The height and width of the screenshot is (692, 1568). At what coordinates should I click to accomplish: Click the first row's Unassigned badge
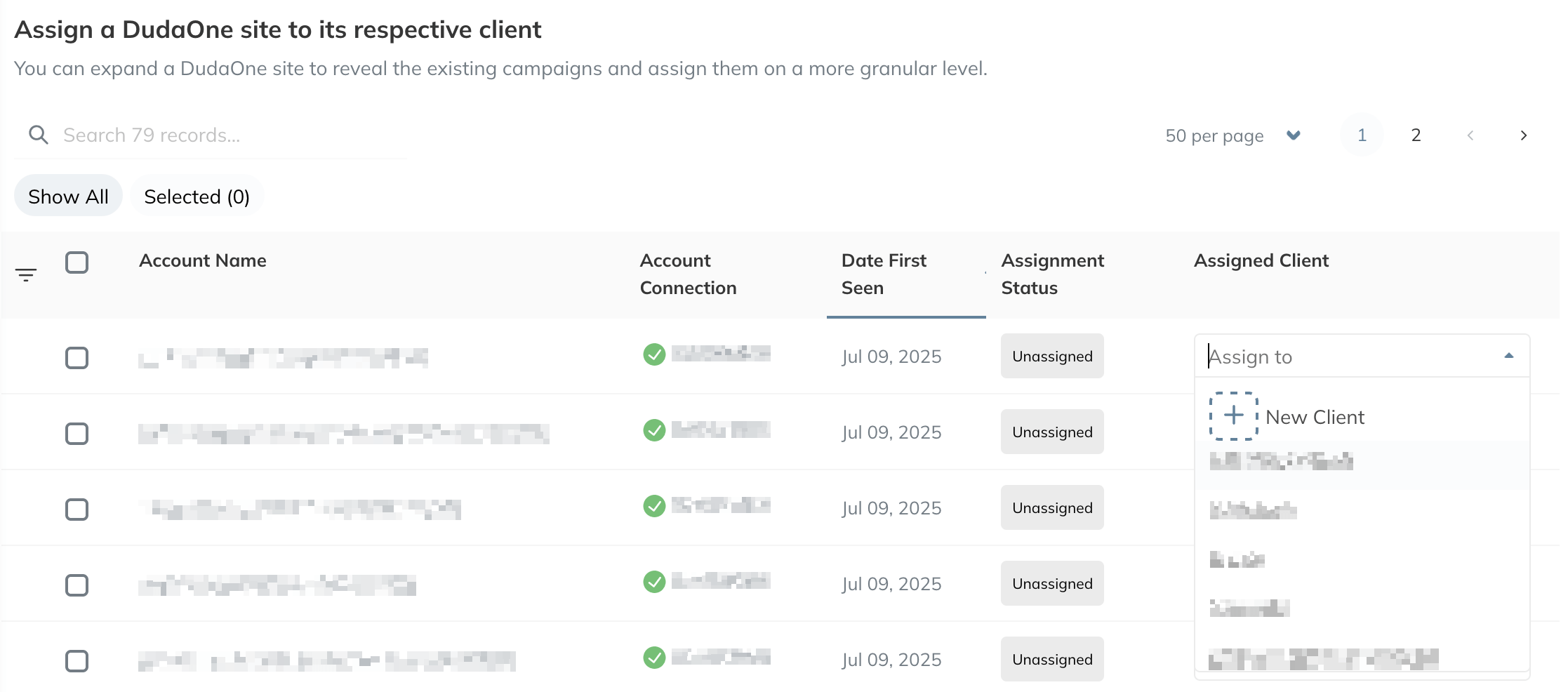(1051, 357)
